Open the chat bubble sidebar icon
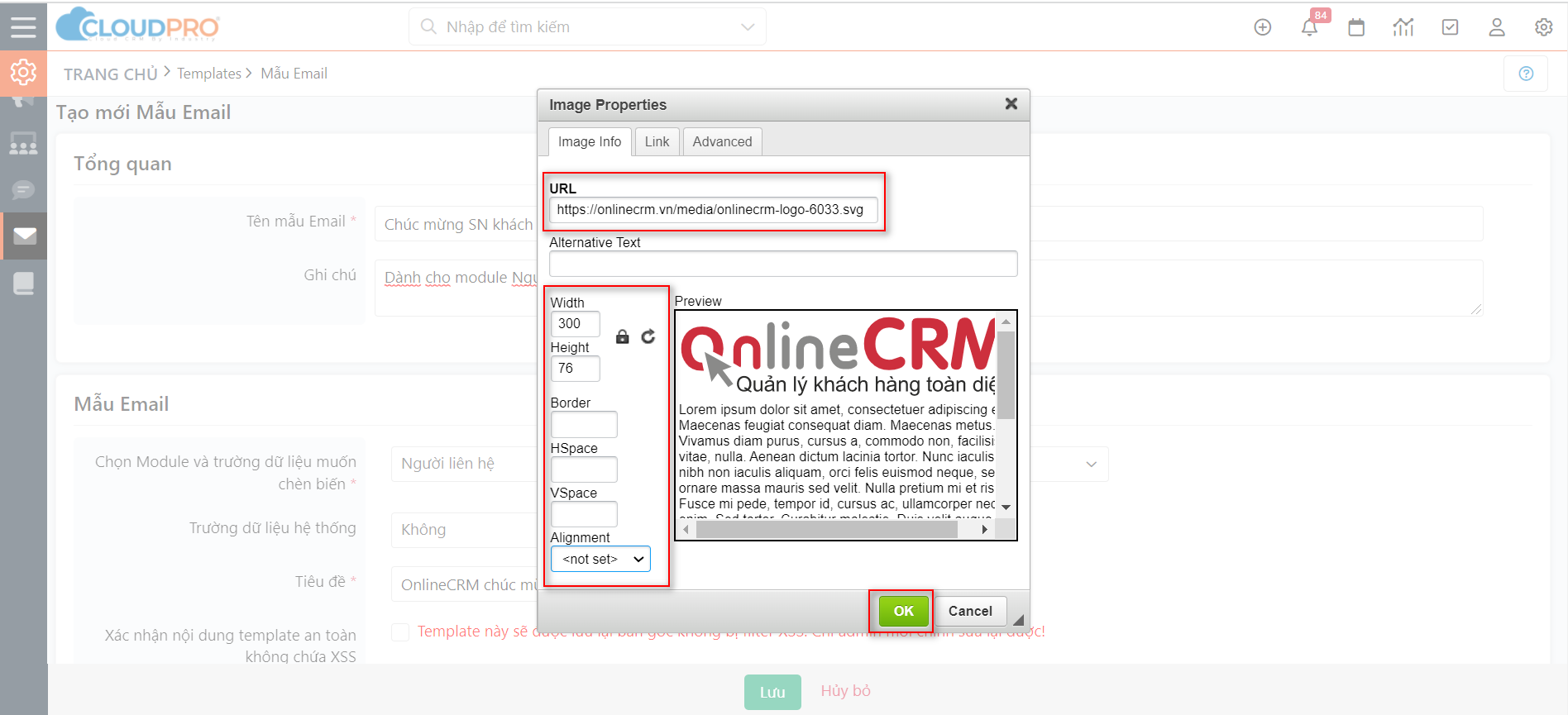 click(x=23, y=190)
